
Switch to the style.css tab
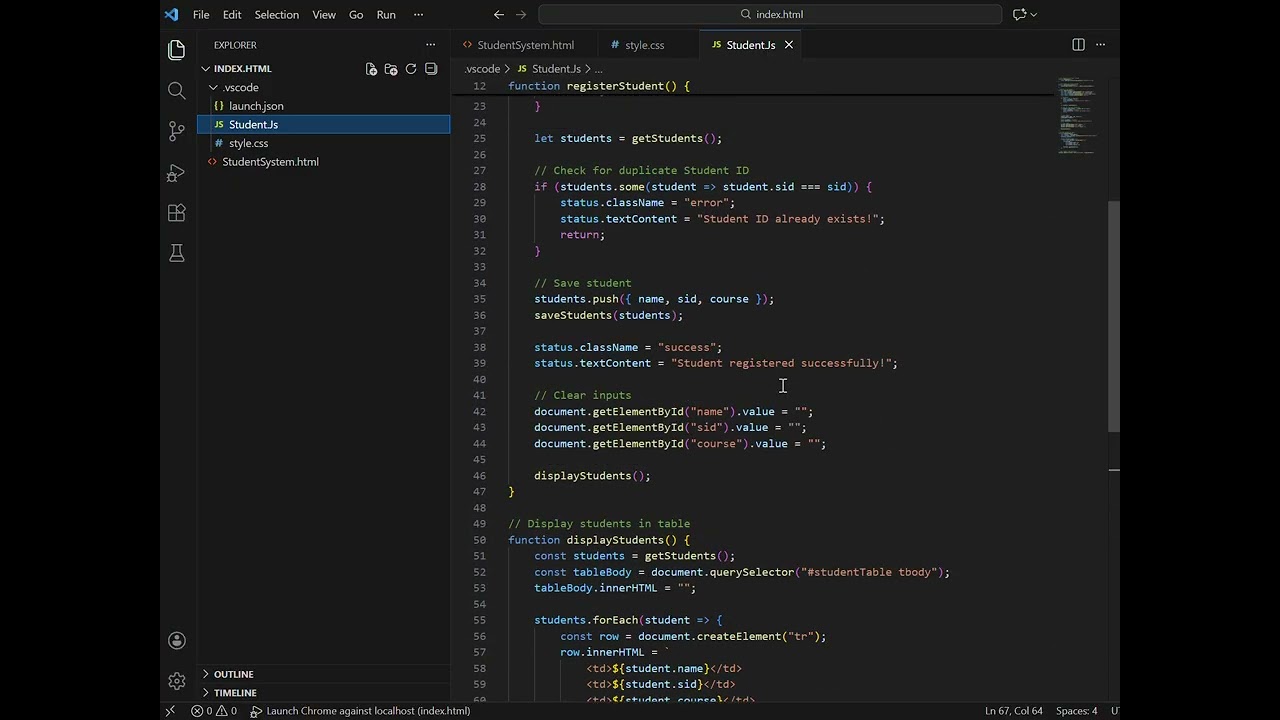click(645, 45)
